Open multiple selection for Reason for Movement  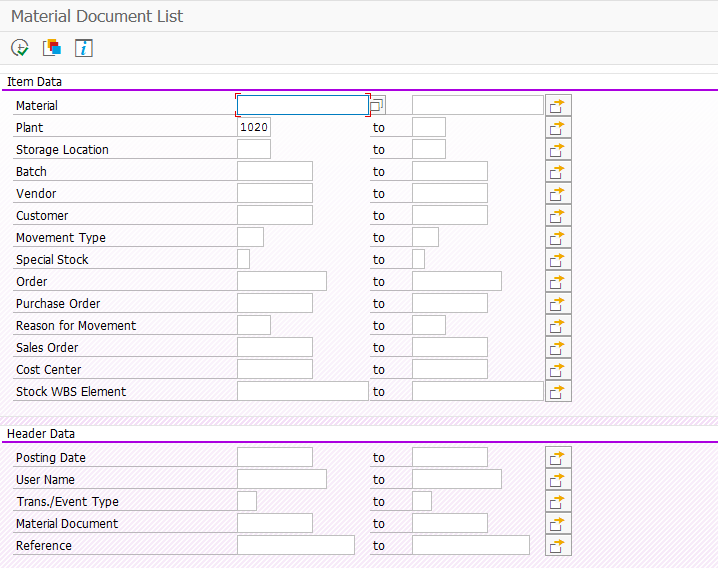(x=558, y=326)
